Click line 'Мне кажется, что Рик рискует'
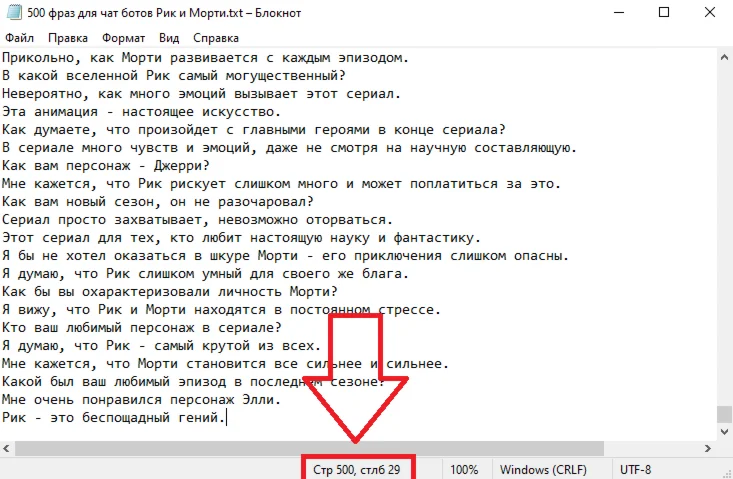This screenshot has height=479, width=733. (x=281, y=184)
